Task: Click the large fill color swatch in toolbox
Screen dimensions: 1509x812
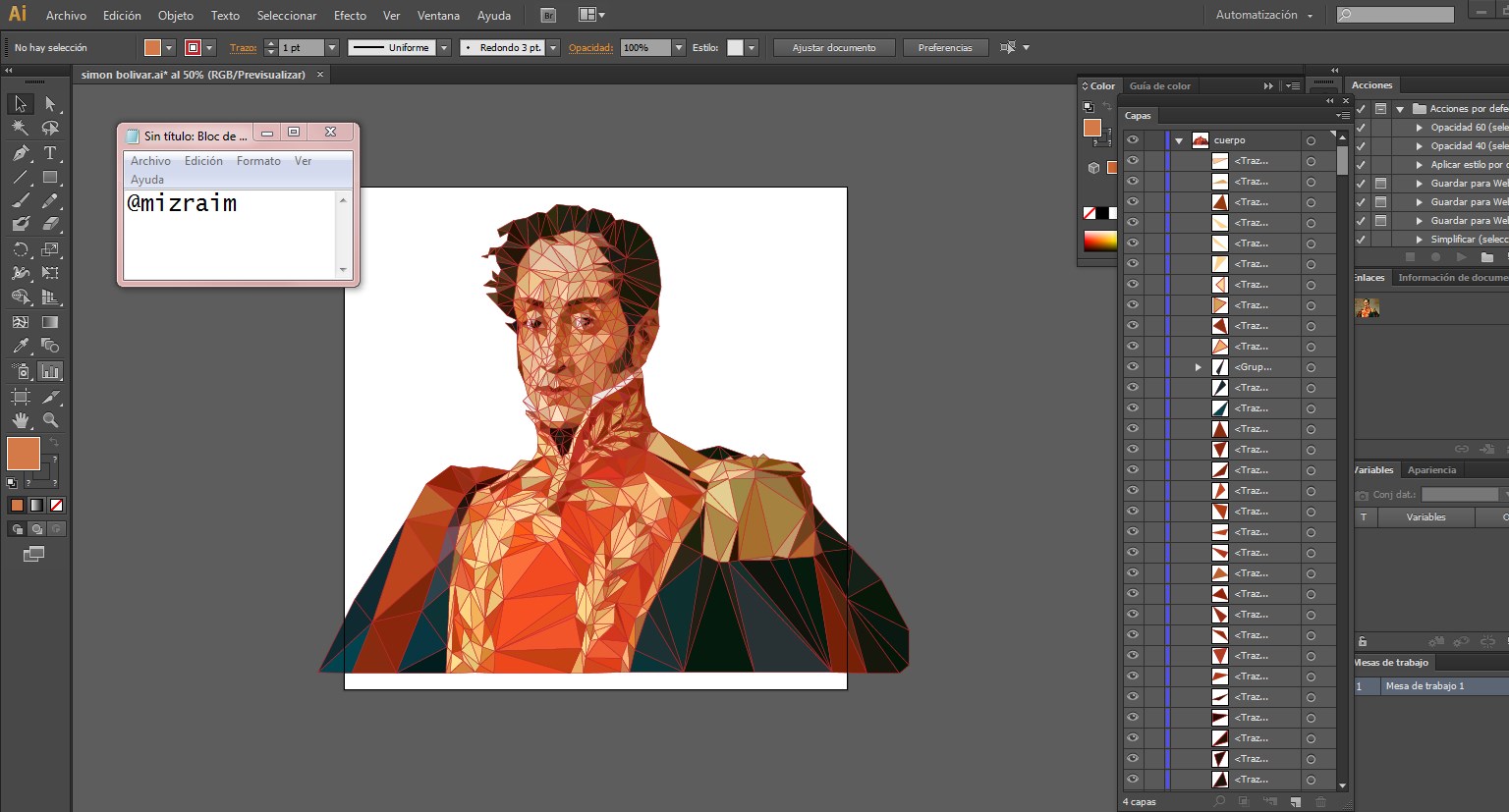Action: click(24, 454)
